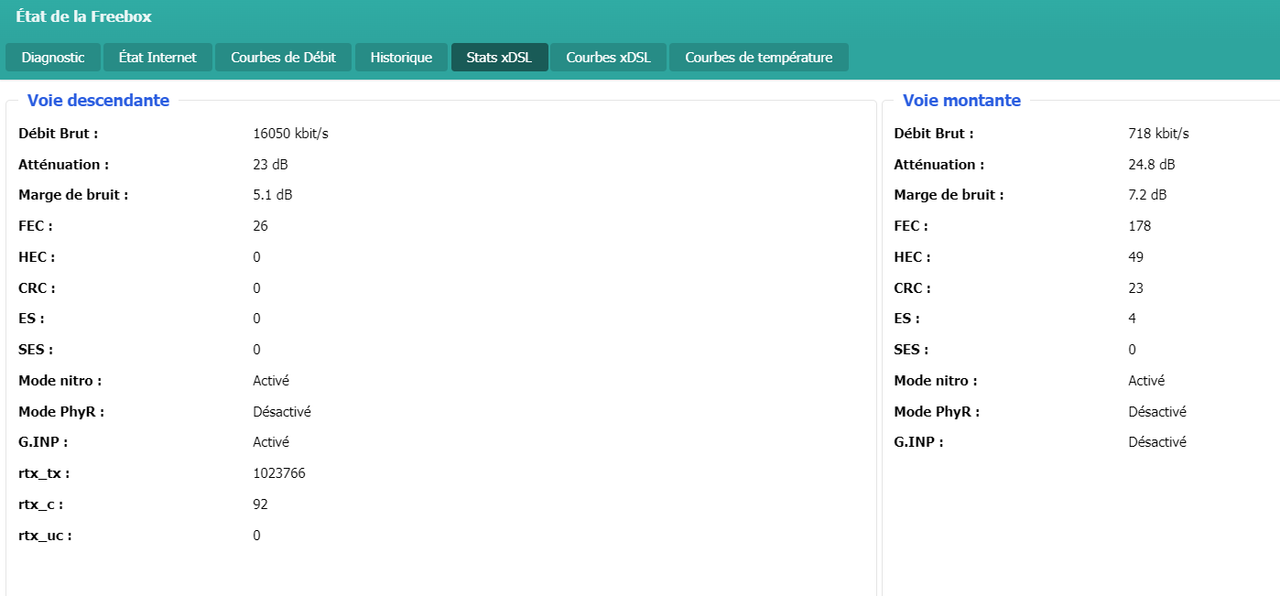Click downstream Mode PhyR Désactivé value
The height and width of the screenshot is (596, 1280).
coord(282,411)
